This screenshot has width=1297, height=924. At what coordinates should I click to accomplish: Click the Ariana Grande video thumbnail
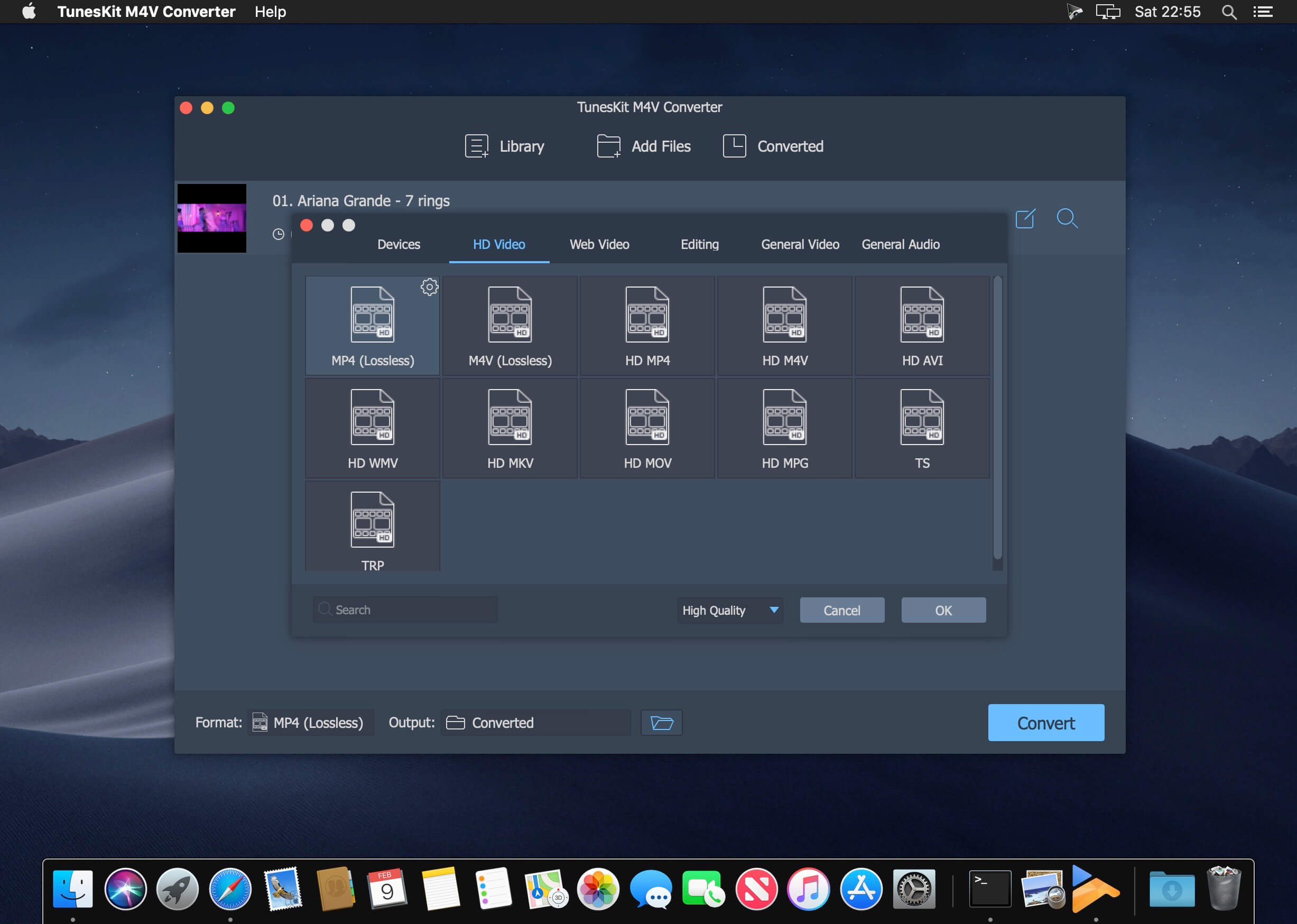[211, 218]
